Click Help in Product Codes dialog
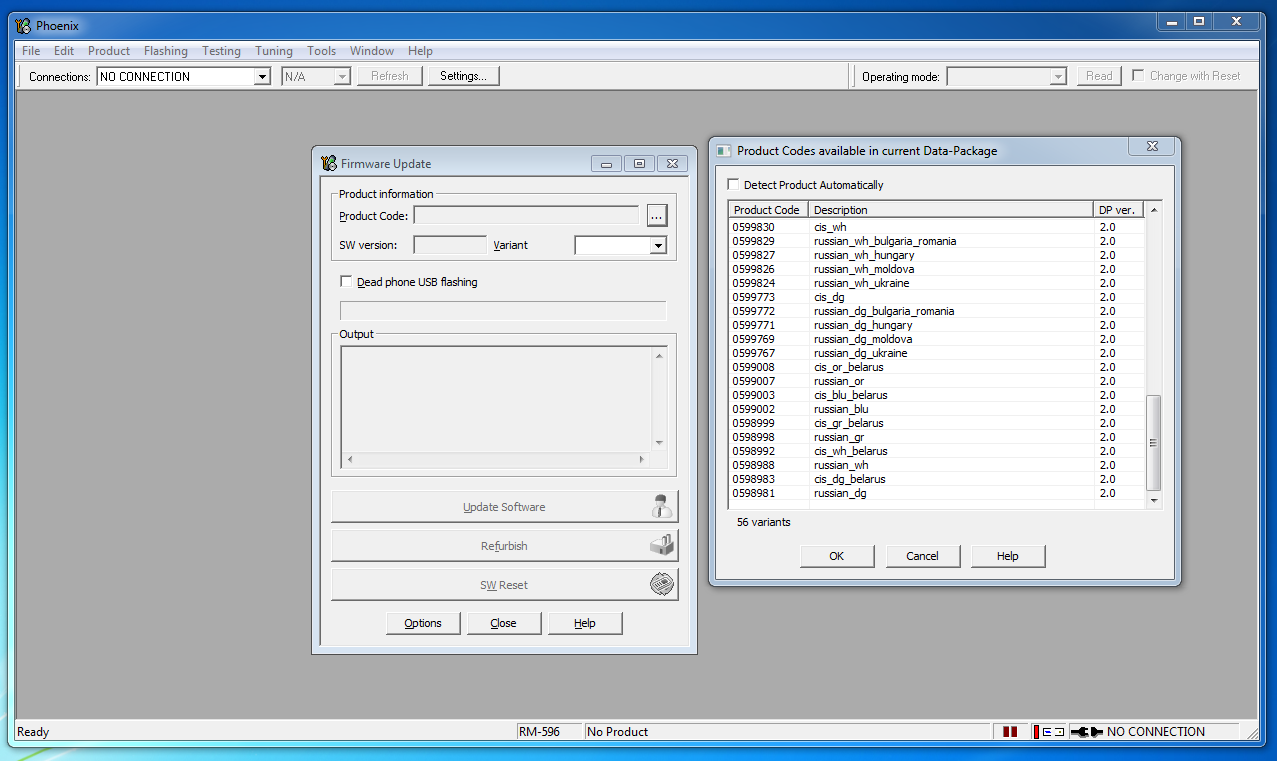 point(1008,556)
